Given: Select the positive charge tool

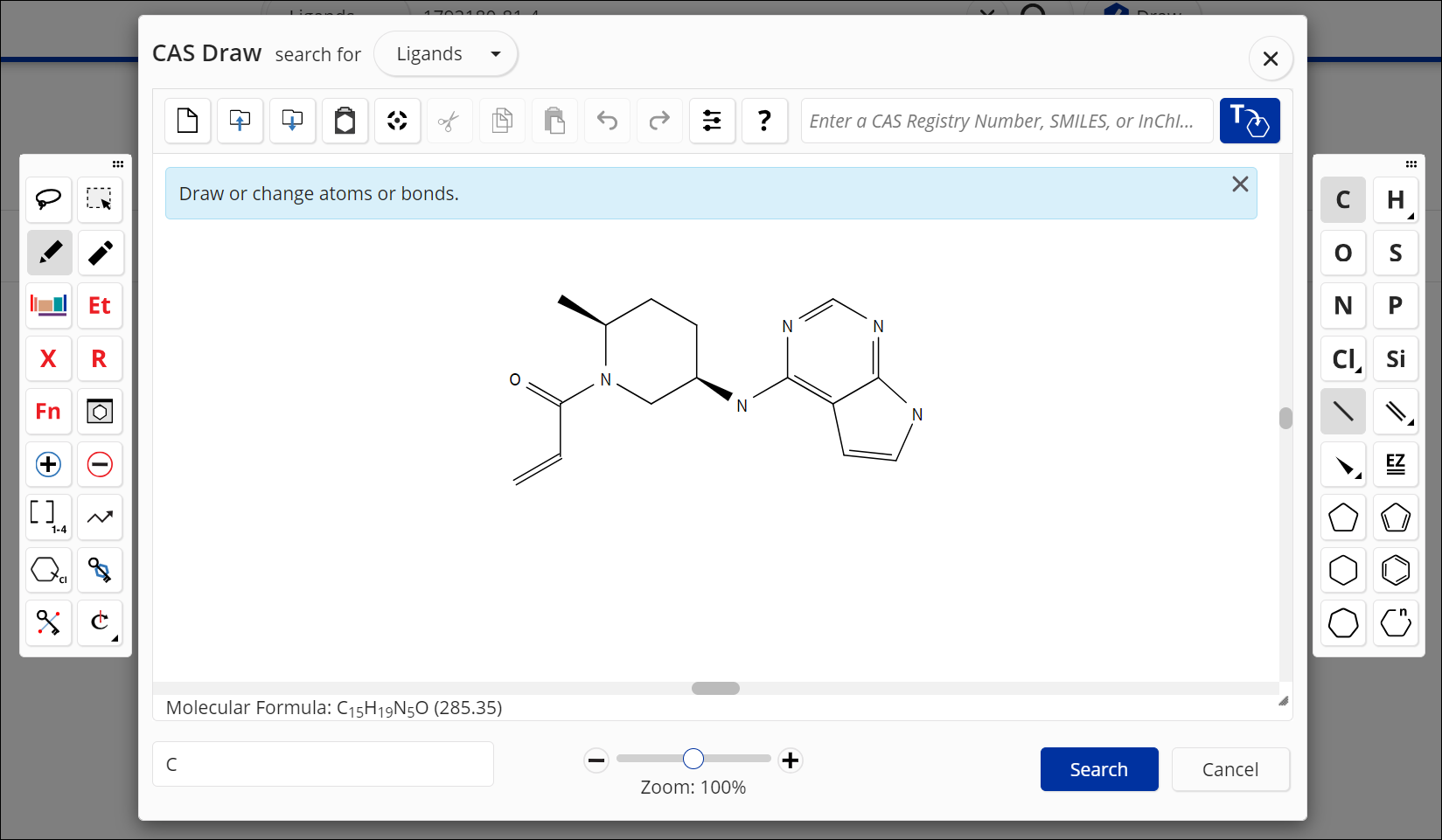Looking at the screenshot, I should click(48, 464).
